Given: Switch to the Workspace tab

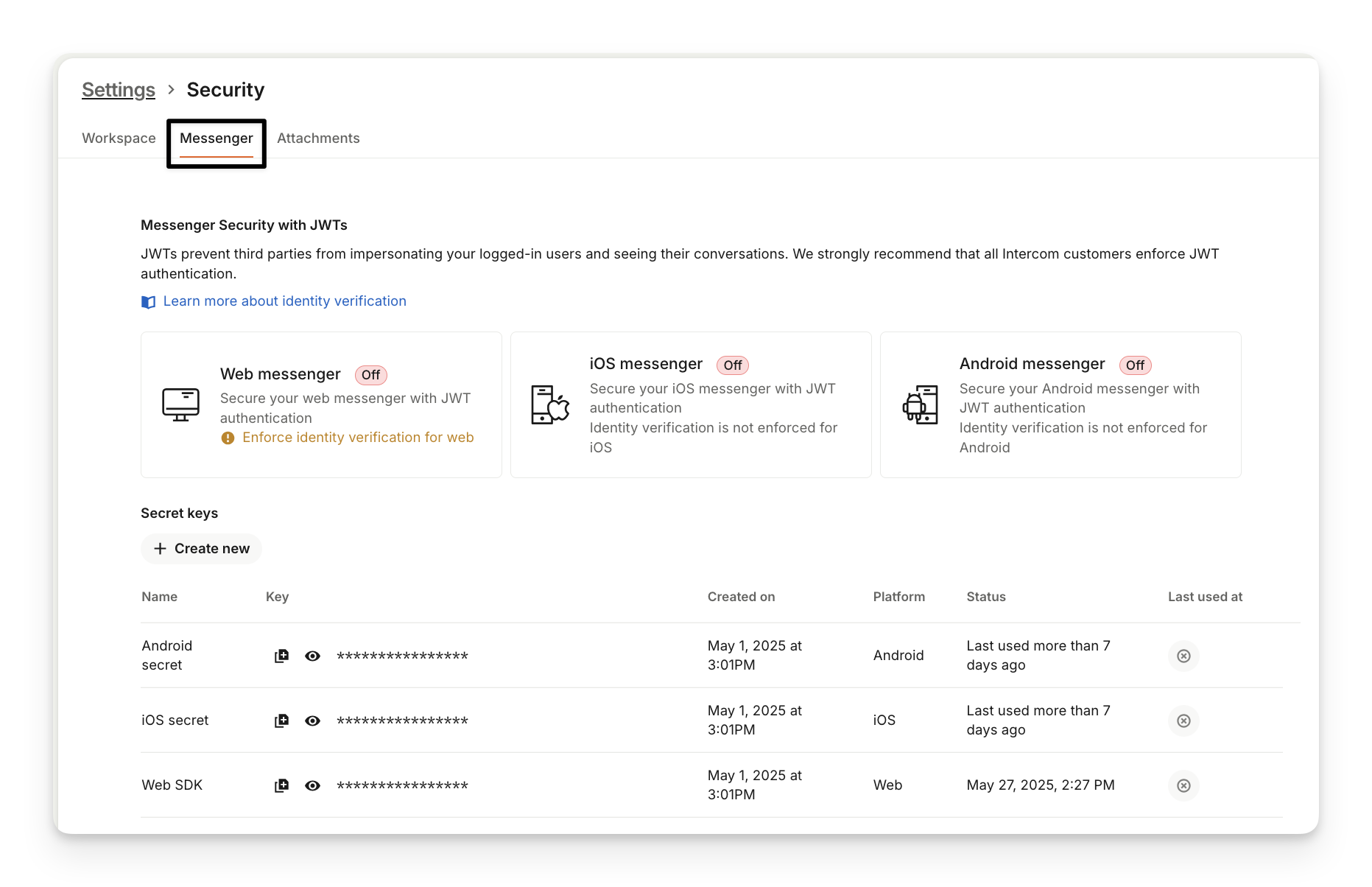Looking at the screenshot, I should click(119, 139).
